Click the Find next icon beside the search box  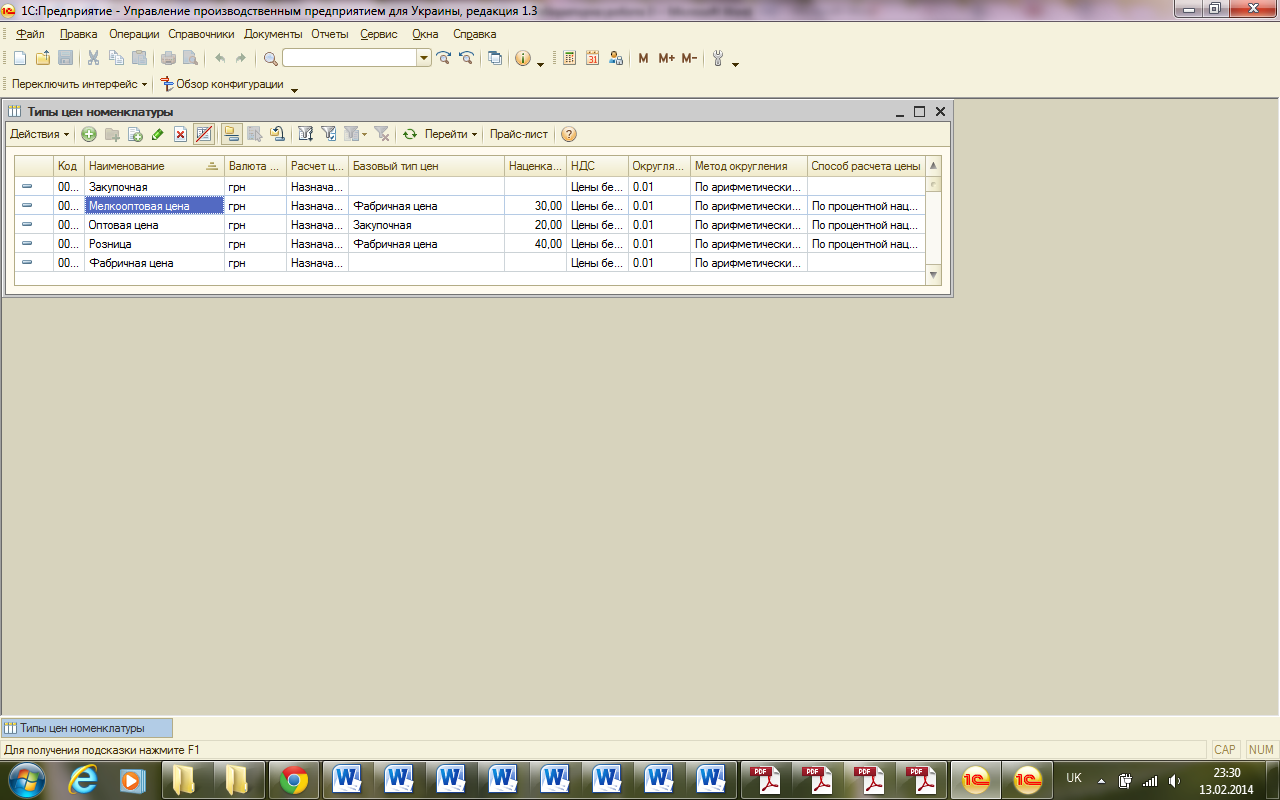click(x=444, y=59)
